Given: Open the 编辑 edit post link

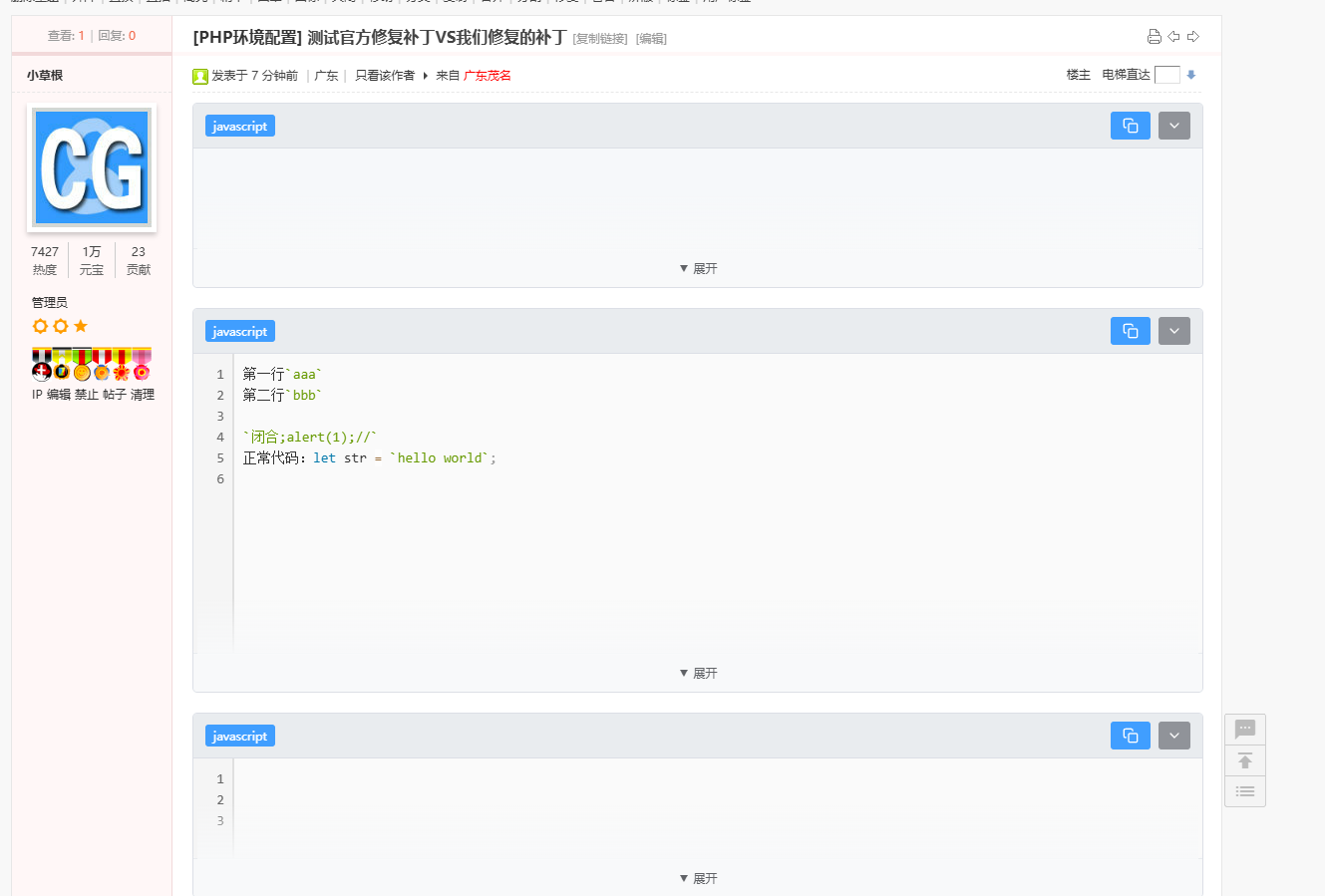Looking at the screenshot, I should 651,39.
